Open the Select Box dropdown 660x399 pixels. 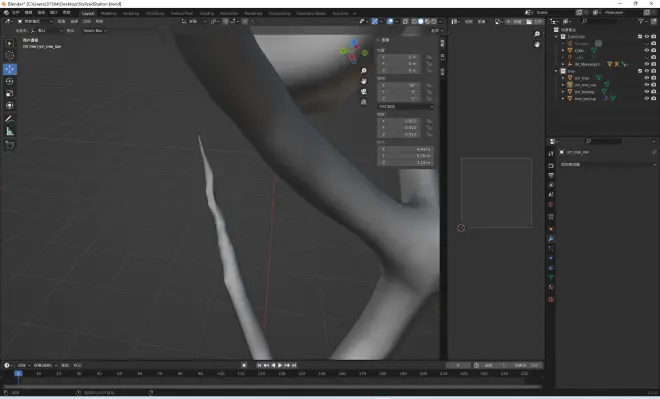[95, 31]
